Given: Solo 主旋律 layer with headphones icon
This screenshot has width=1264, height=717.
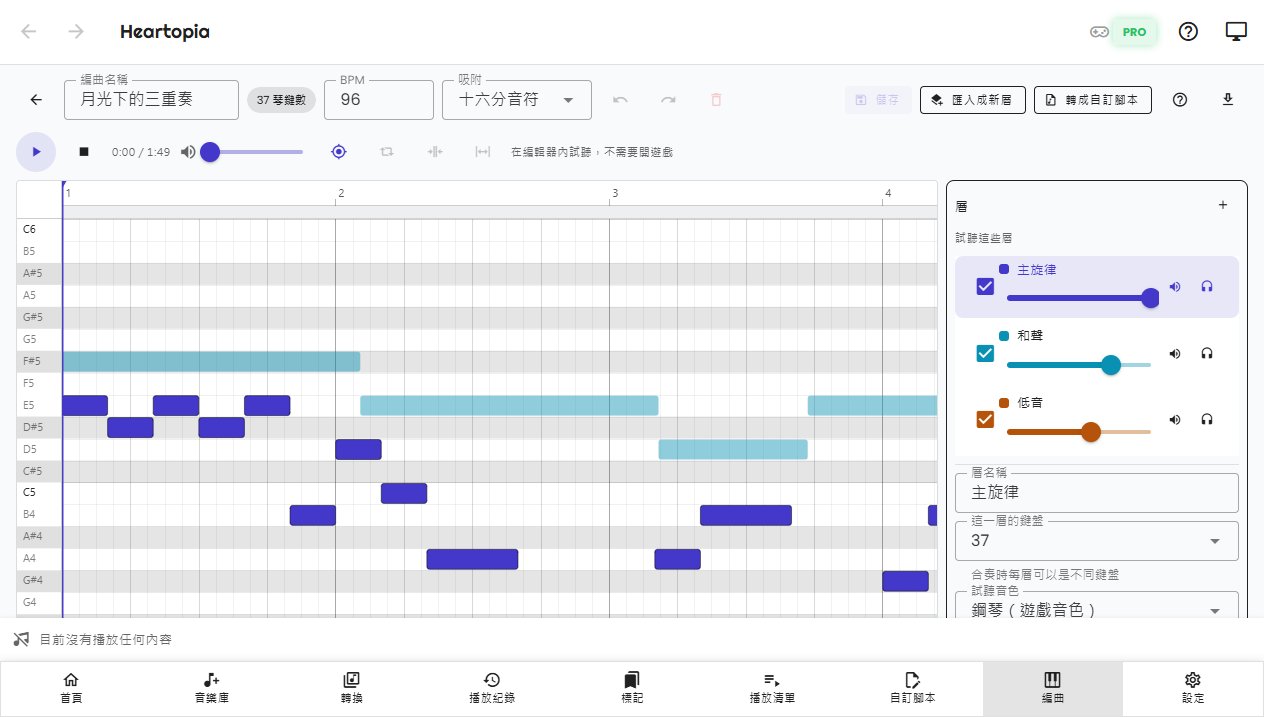Looking at the screenshot, I should [x=1207, y=287].
